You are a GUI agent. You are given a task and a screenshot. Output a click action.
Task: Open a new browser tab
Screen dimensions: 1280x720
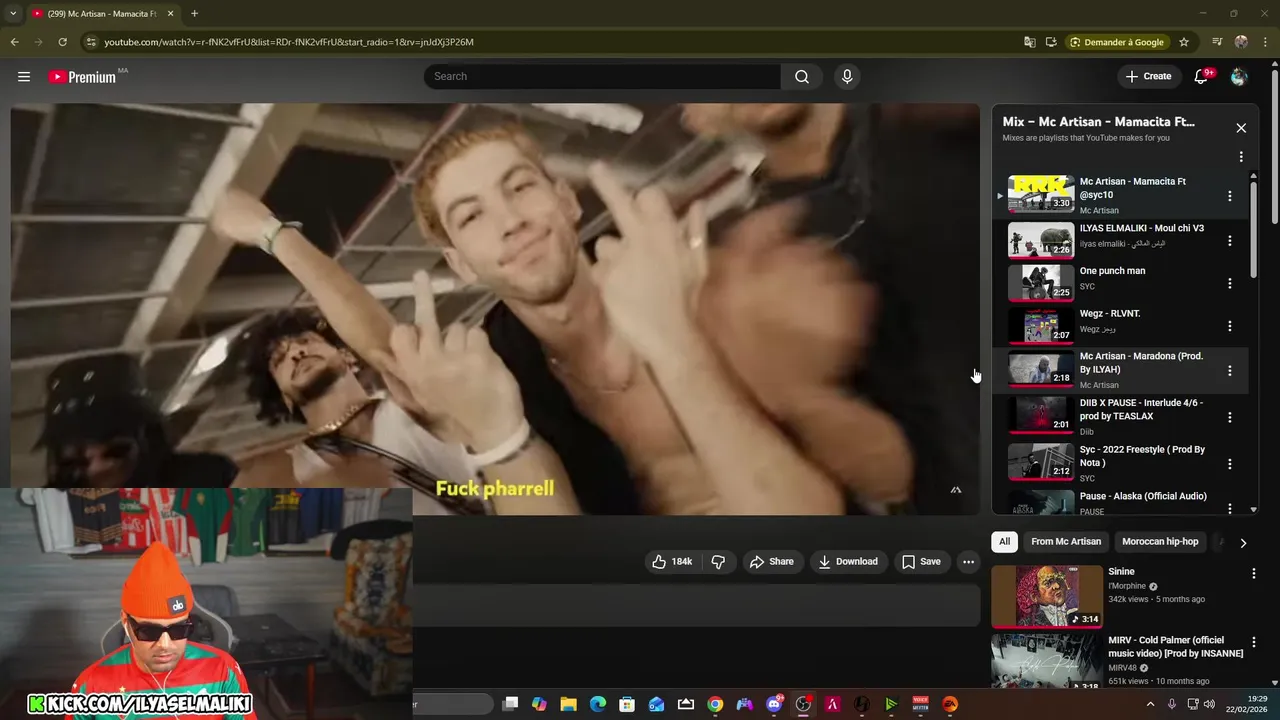[194, 14]
